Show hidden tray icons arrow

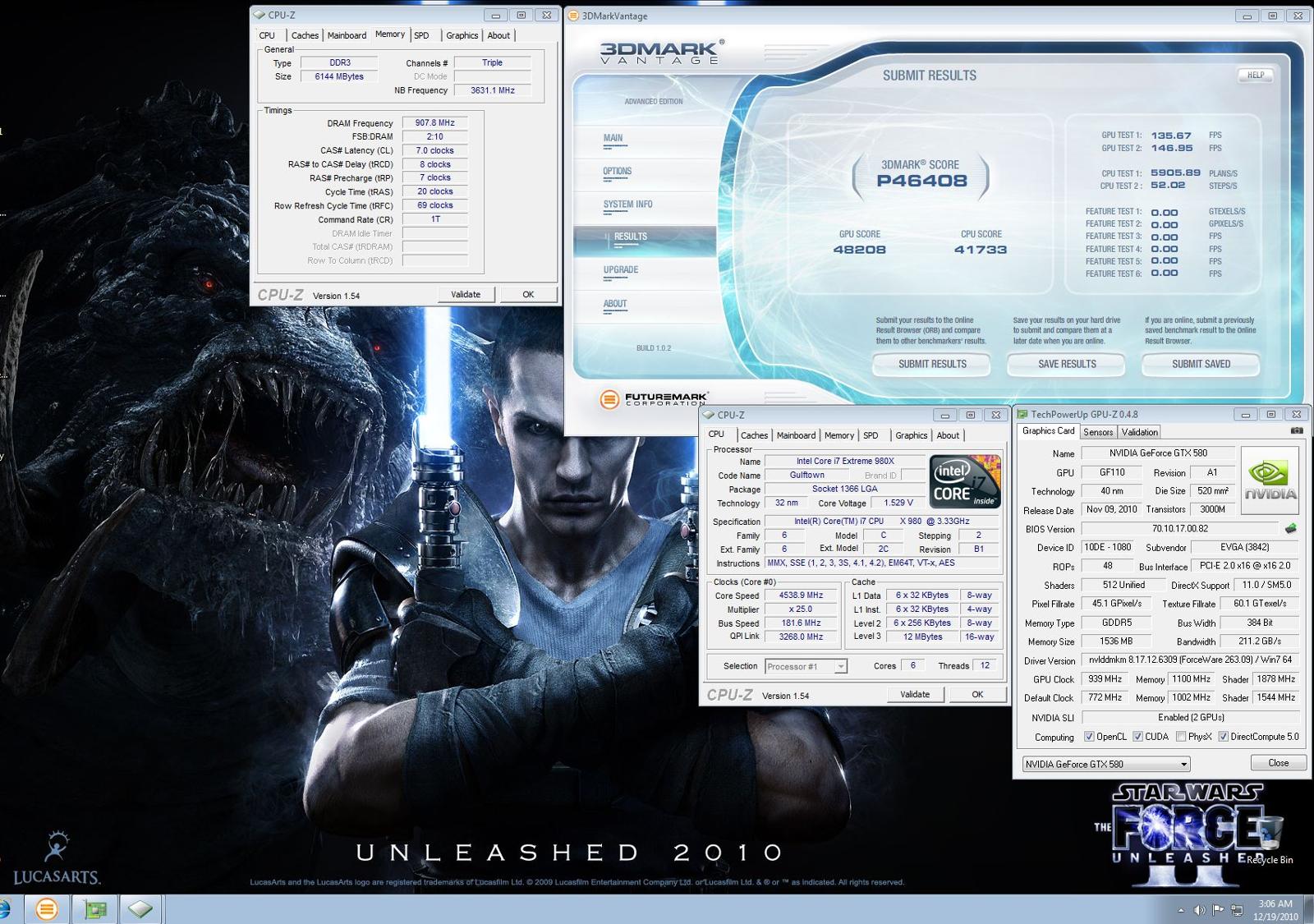point(1181,910)
